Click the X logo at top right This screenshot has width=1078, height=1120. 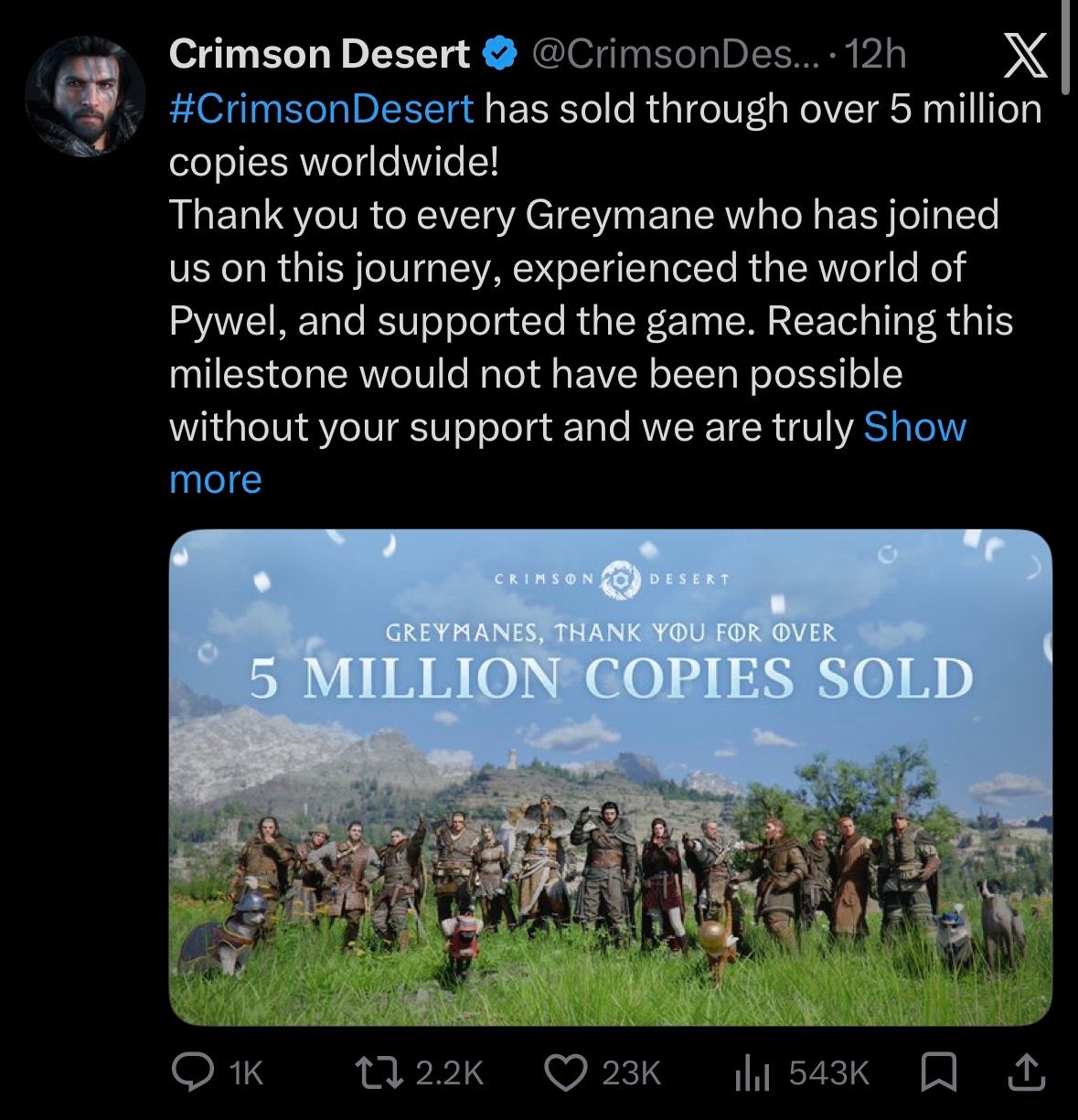click(x=1025, y=57)
